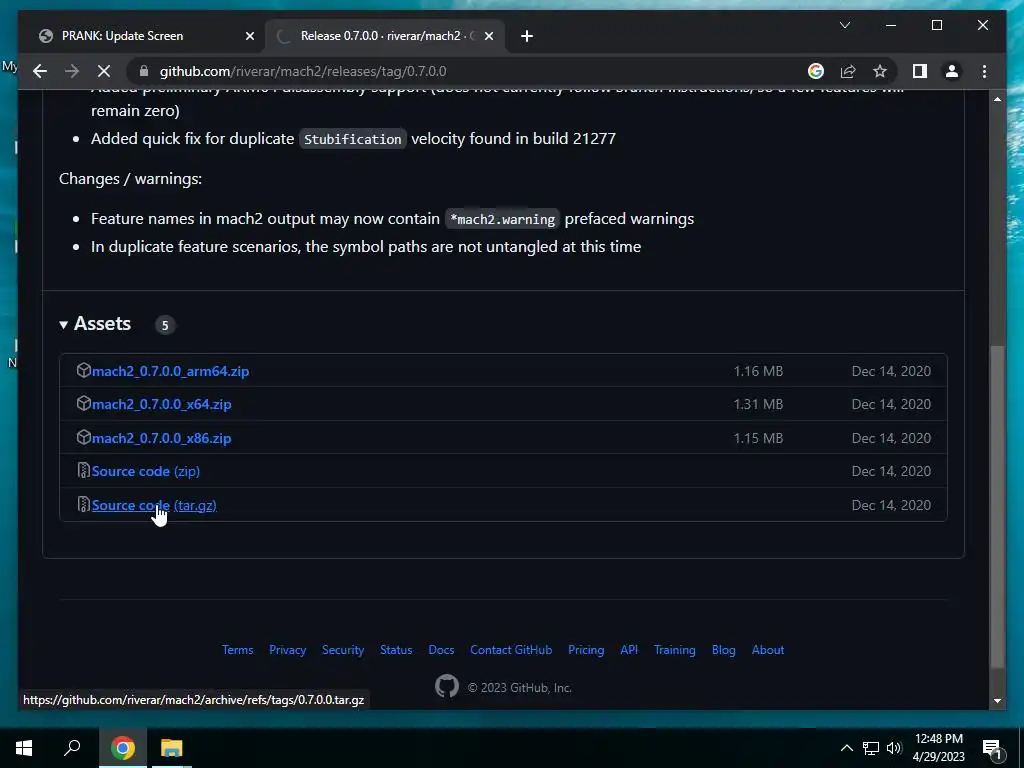Open the Windows Start menu
1024x768 pixels.
[x=24, y=748]
